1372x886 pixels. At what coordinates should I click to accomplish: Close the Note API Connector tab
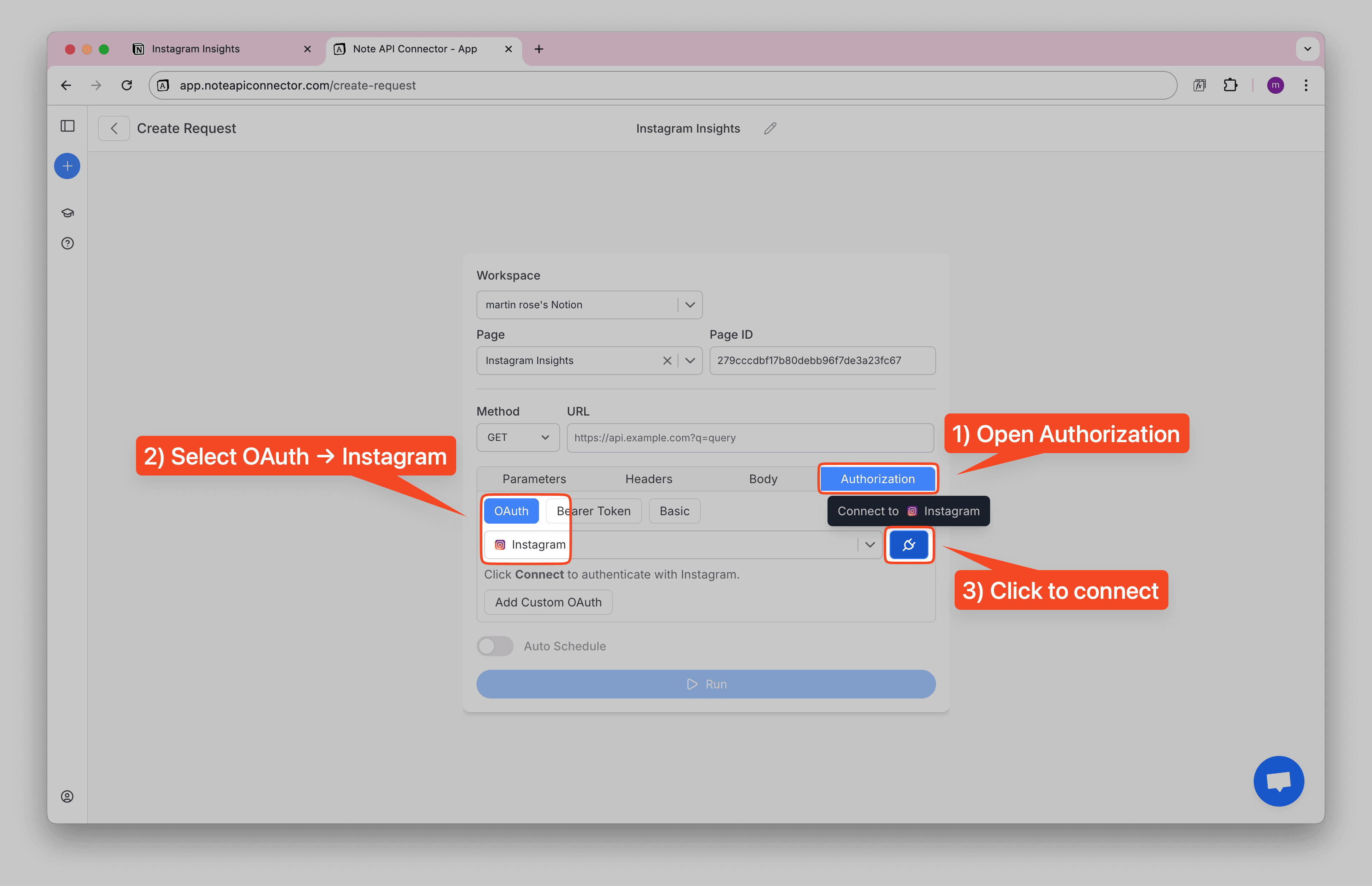coord(508,49)
